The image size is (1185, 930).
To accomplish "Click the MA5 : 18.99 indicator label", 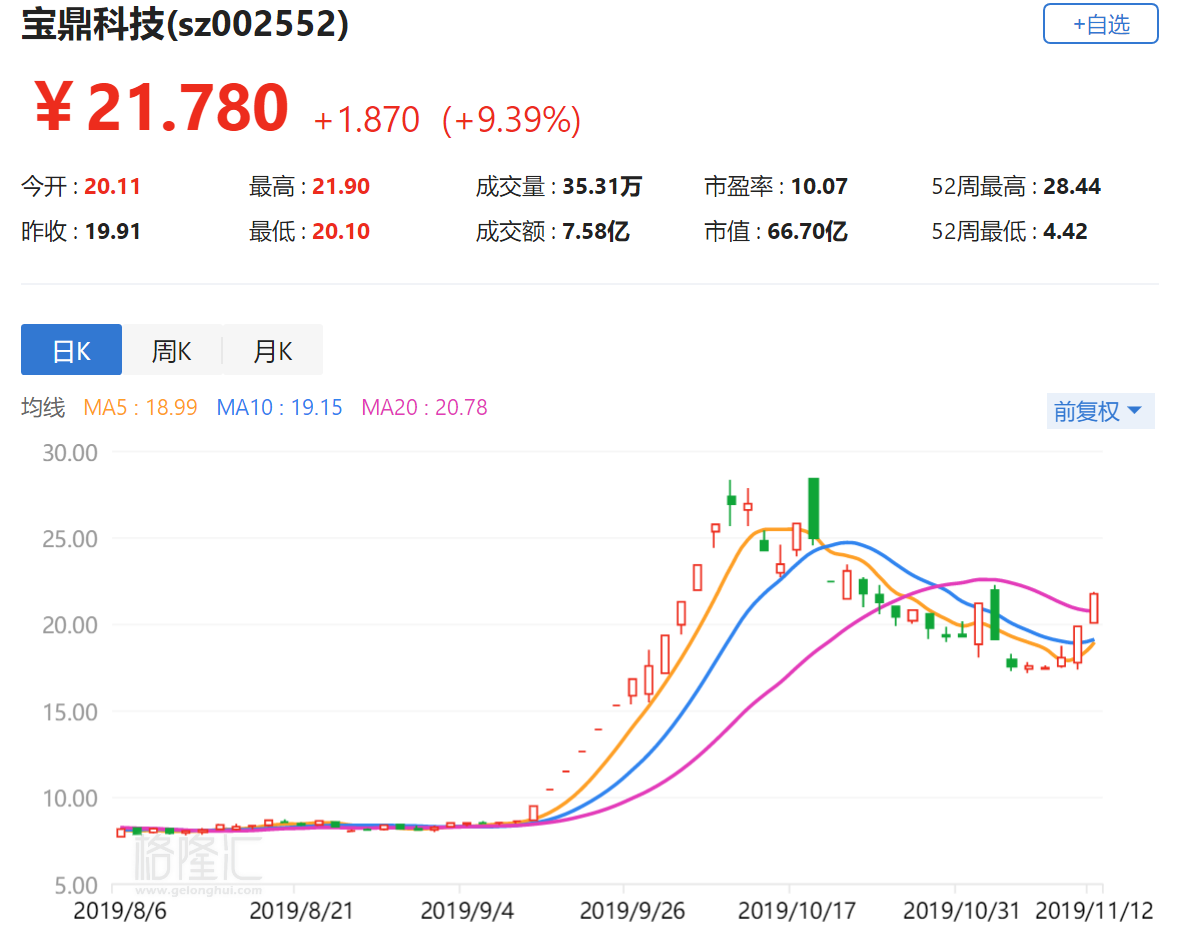I will point(140,408).
